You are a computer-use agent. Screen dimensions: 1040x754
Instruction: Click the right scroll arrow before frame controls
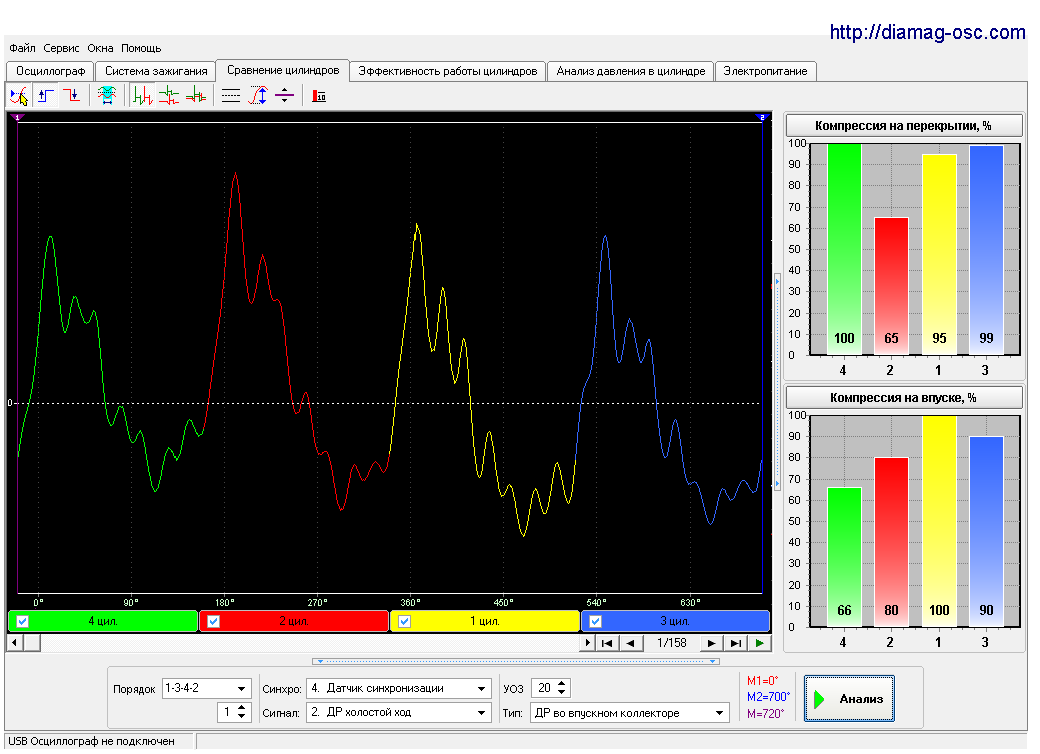[587, 643]
